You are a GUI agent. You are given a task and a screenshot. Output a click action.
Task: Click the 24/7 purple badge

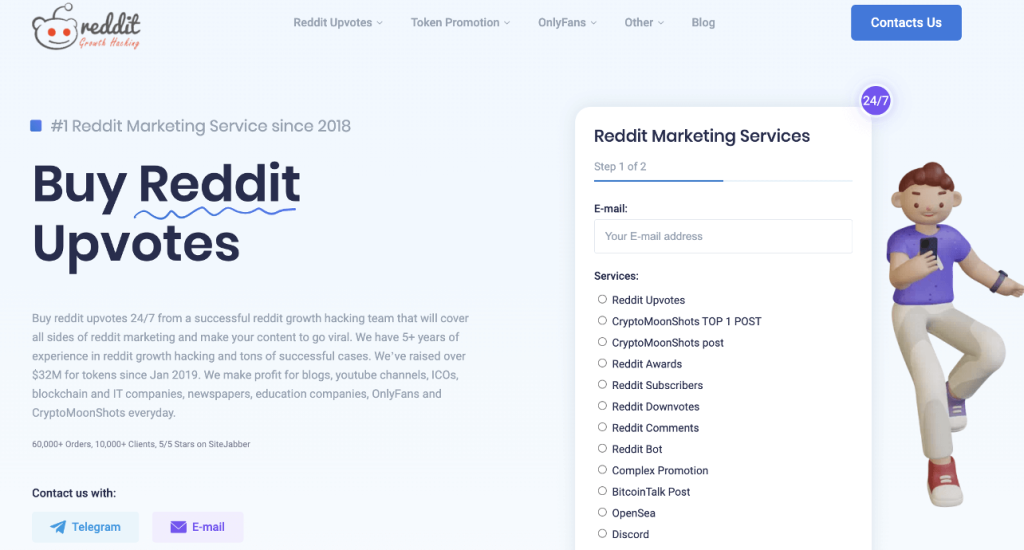coord(875,101)
